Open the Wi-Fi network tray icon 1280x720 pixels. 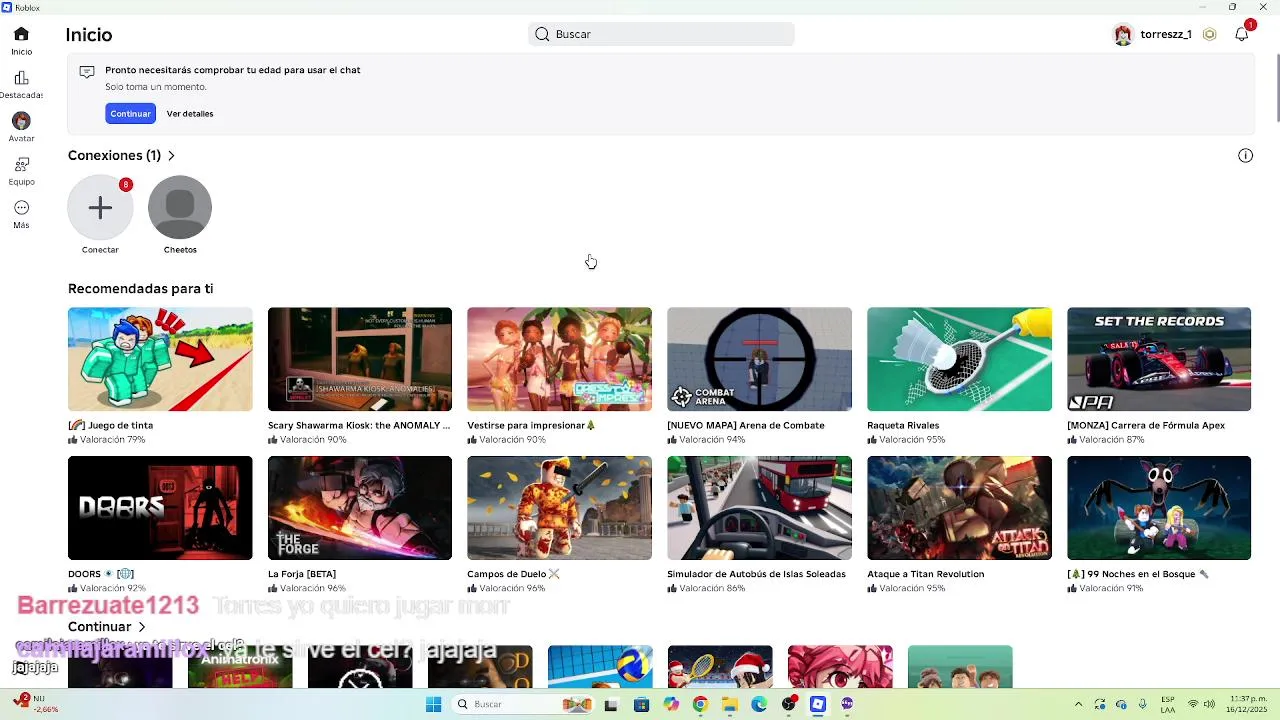coord(1192,704)
